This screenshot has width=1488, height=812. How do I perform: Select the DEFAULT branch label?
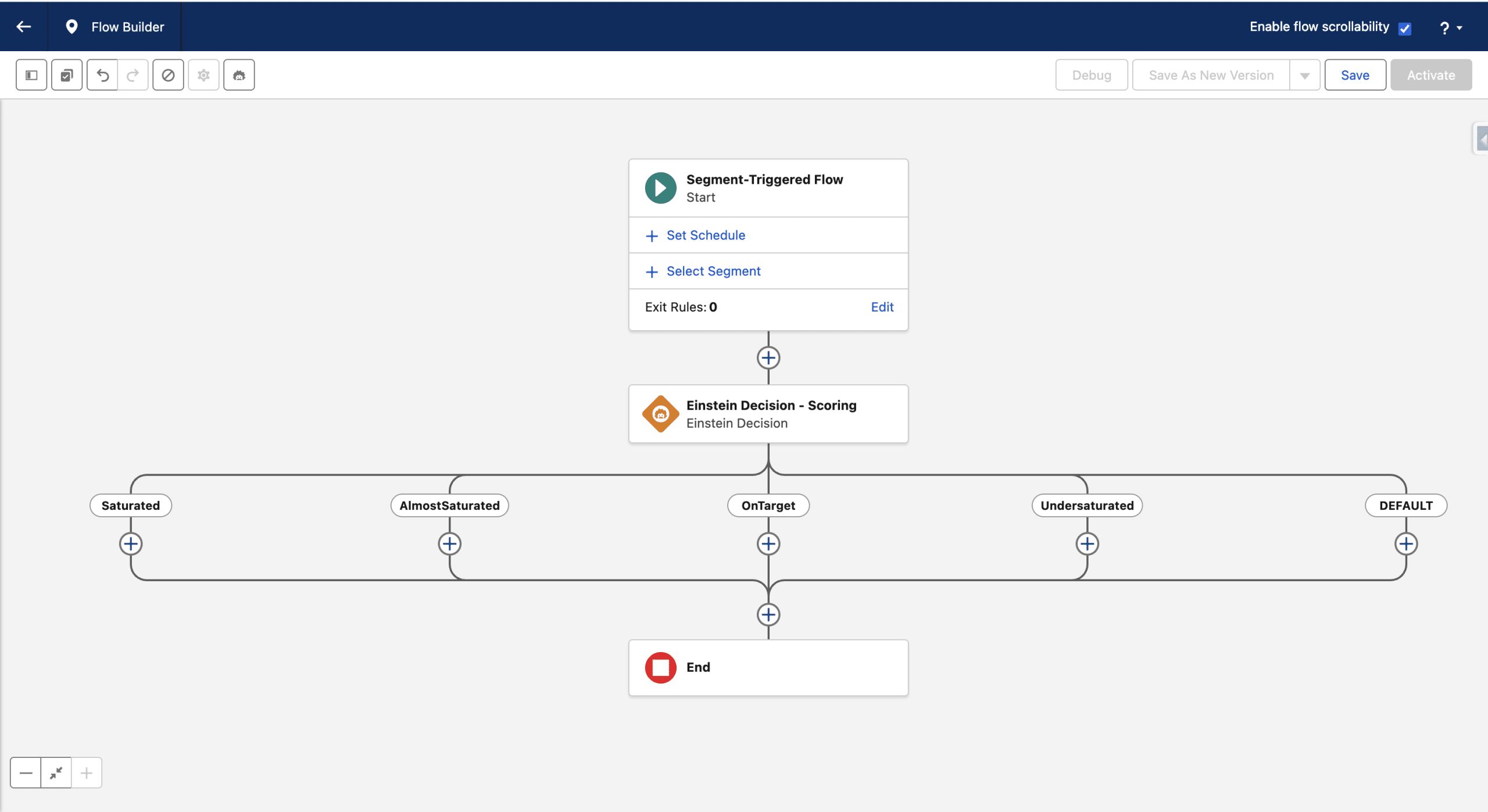click(1405, 506)
